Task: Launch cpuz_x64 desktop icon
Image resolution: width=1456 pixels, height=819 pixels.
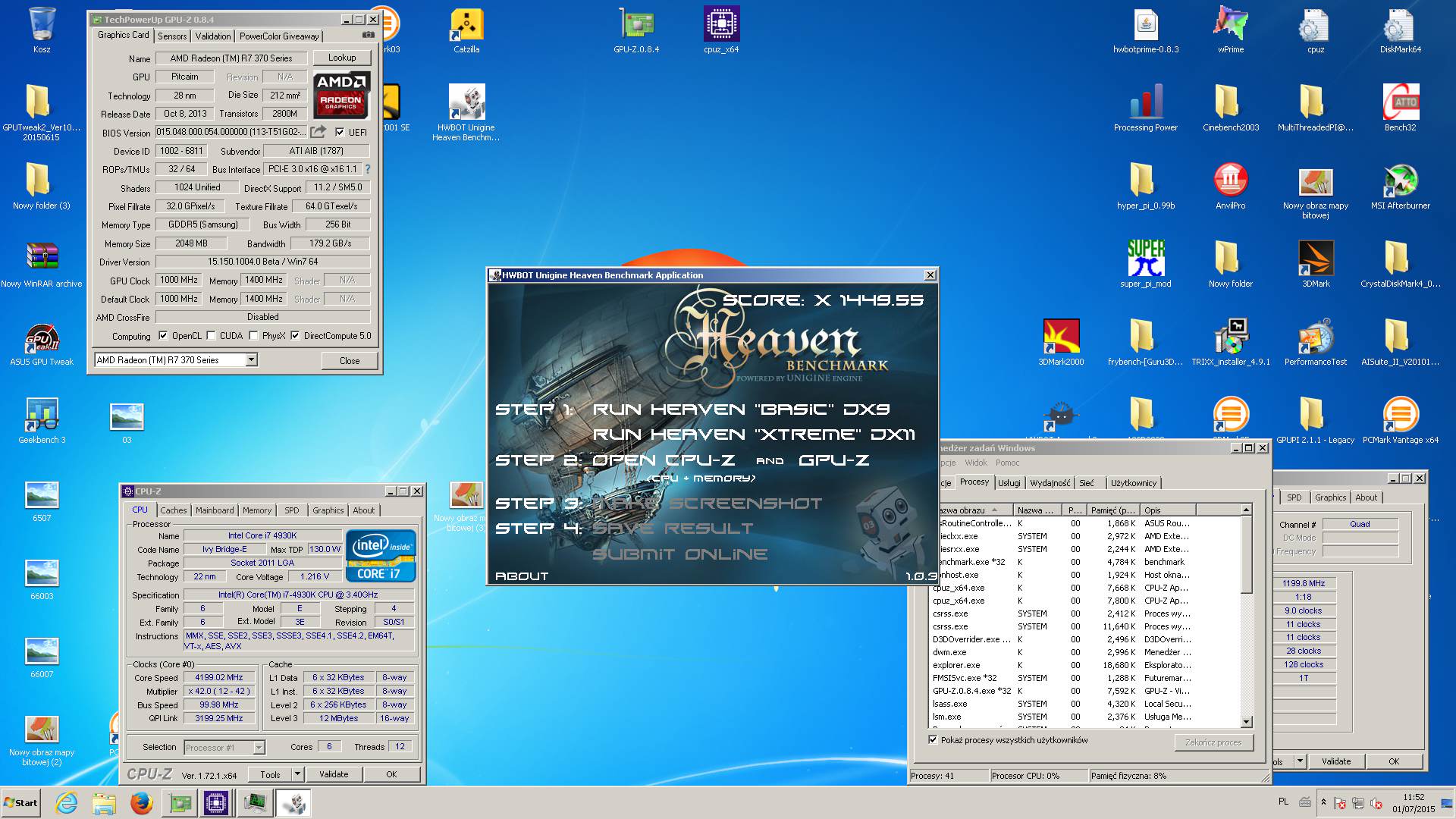Action: click(x=721, y=30)
